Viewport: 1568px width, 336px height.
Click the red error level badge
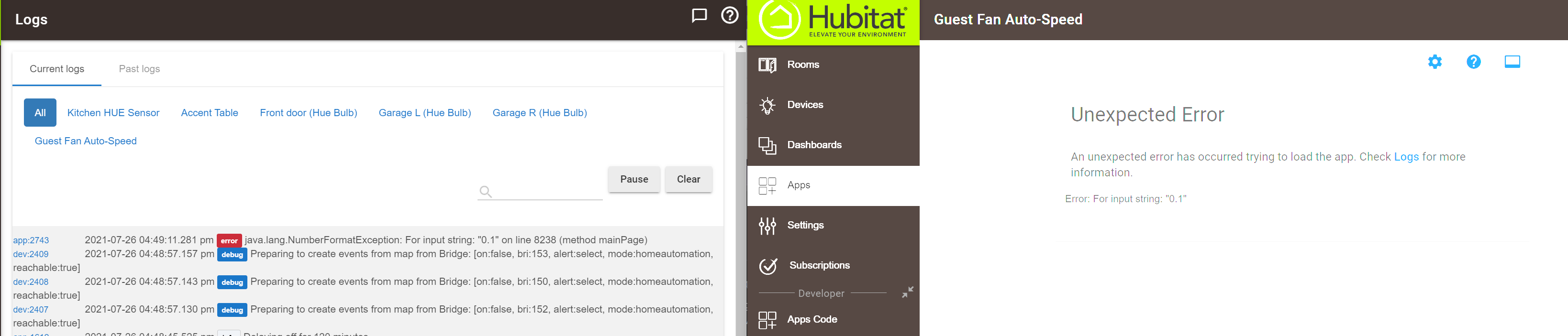(x=229, y=240)
